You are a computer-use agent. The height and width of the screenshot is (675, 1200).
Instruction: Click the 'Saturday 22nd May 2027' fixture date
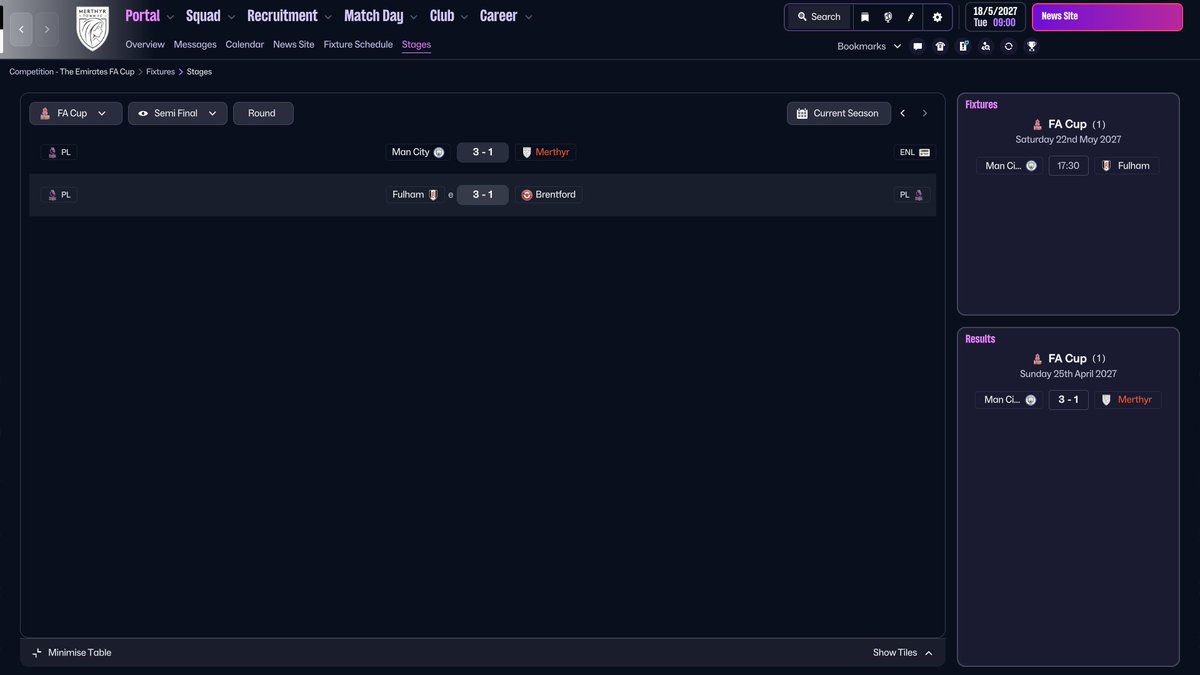tap(1068, 140)
